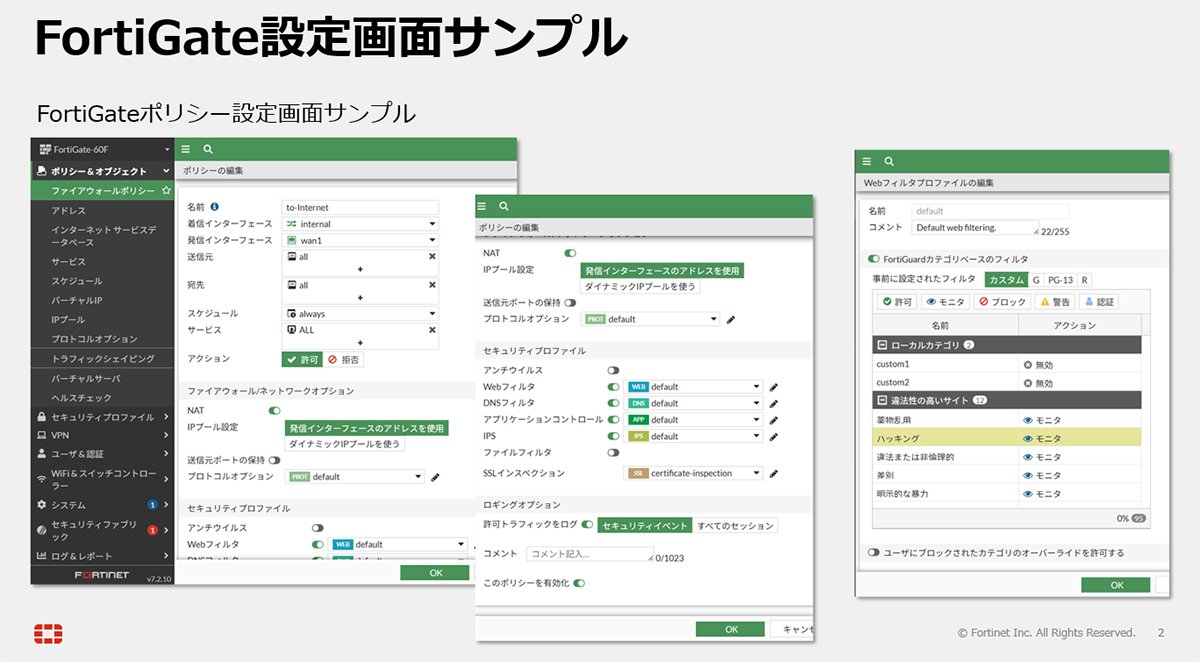1200x662 pixels.
Task: Click 拒否 action button
Action: (344, 359)
